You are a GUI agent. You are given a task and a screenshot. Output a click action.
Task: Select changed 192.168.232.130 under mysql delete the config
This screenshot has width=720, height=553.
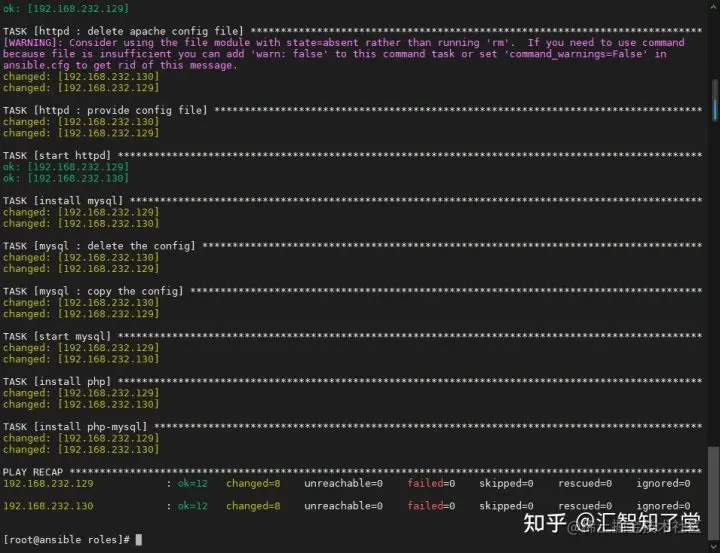81,257
